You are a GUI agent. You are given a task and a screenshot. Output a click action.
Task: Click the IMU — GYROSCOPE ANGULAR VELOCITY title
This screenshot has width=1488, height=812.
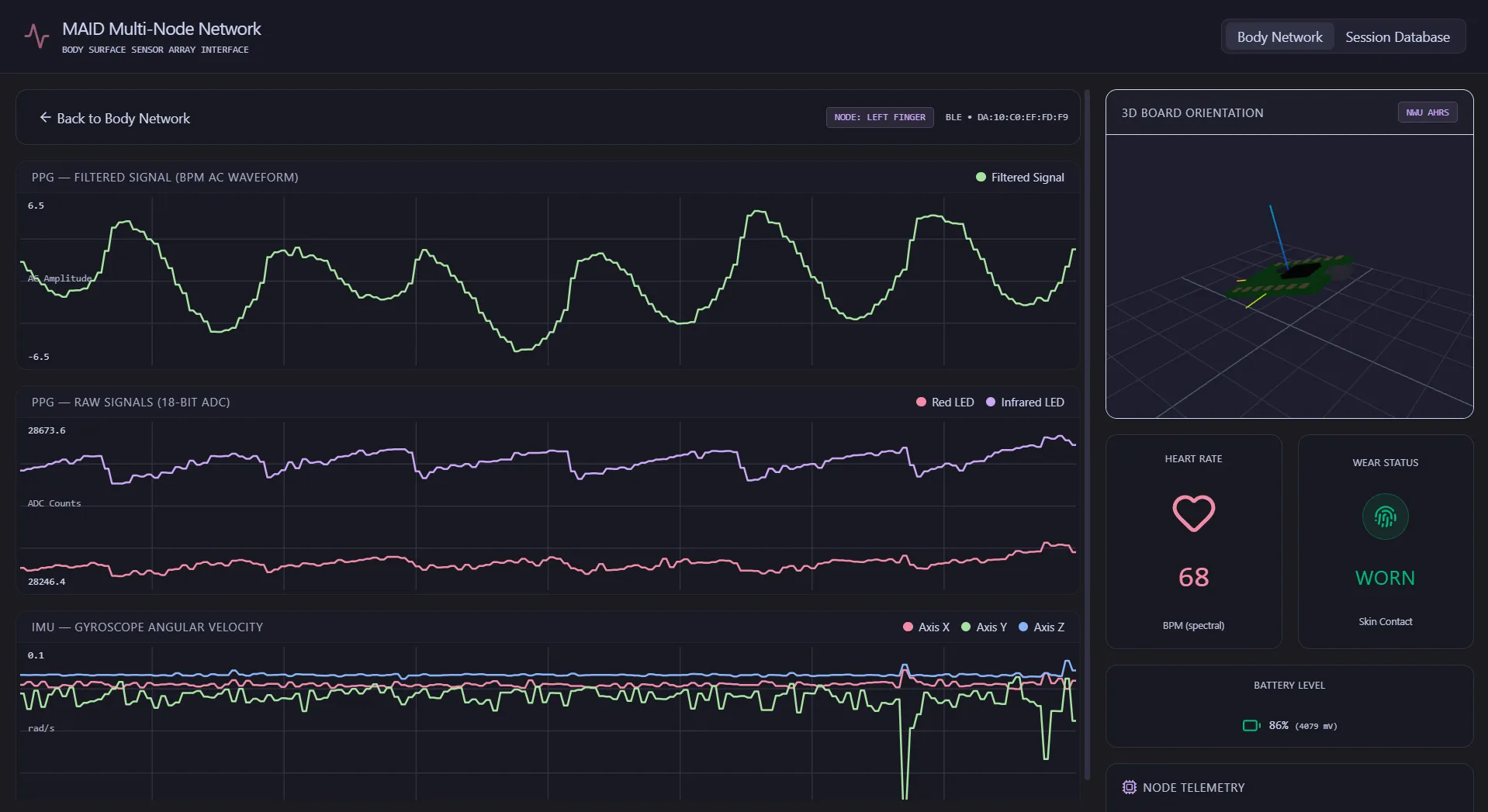[x=147, y=627]
